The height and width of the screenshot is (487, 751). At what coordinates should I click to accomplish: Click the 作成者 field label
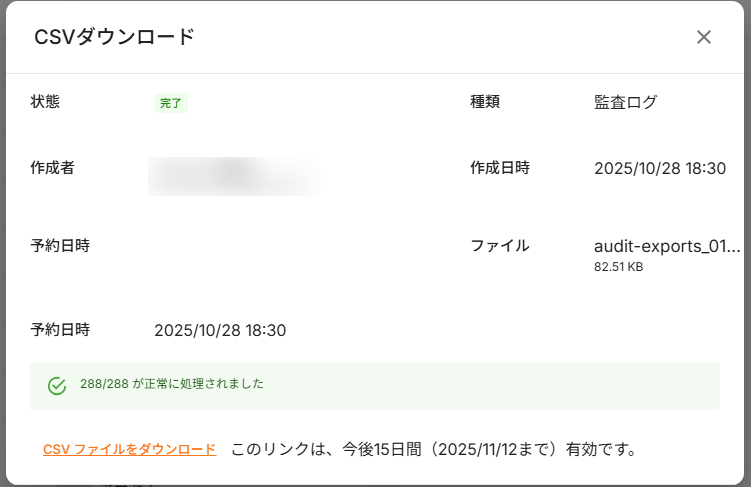pos(53,168)
